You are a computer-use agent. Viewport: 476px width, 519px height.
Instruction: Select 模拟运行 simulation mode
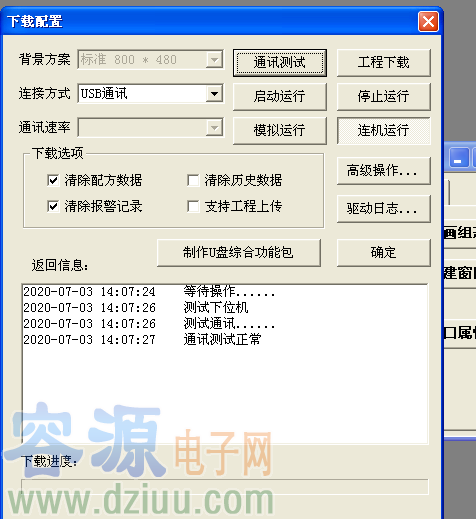click(280, 130)
